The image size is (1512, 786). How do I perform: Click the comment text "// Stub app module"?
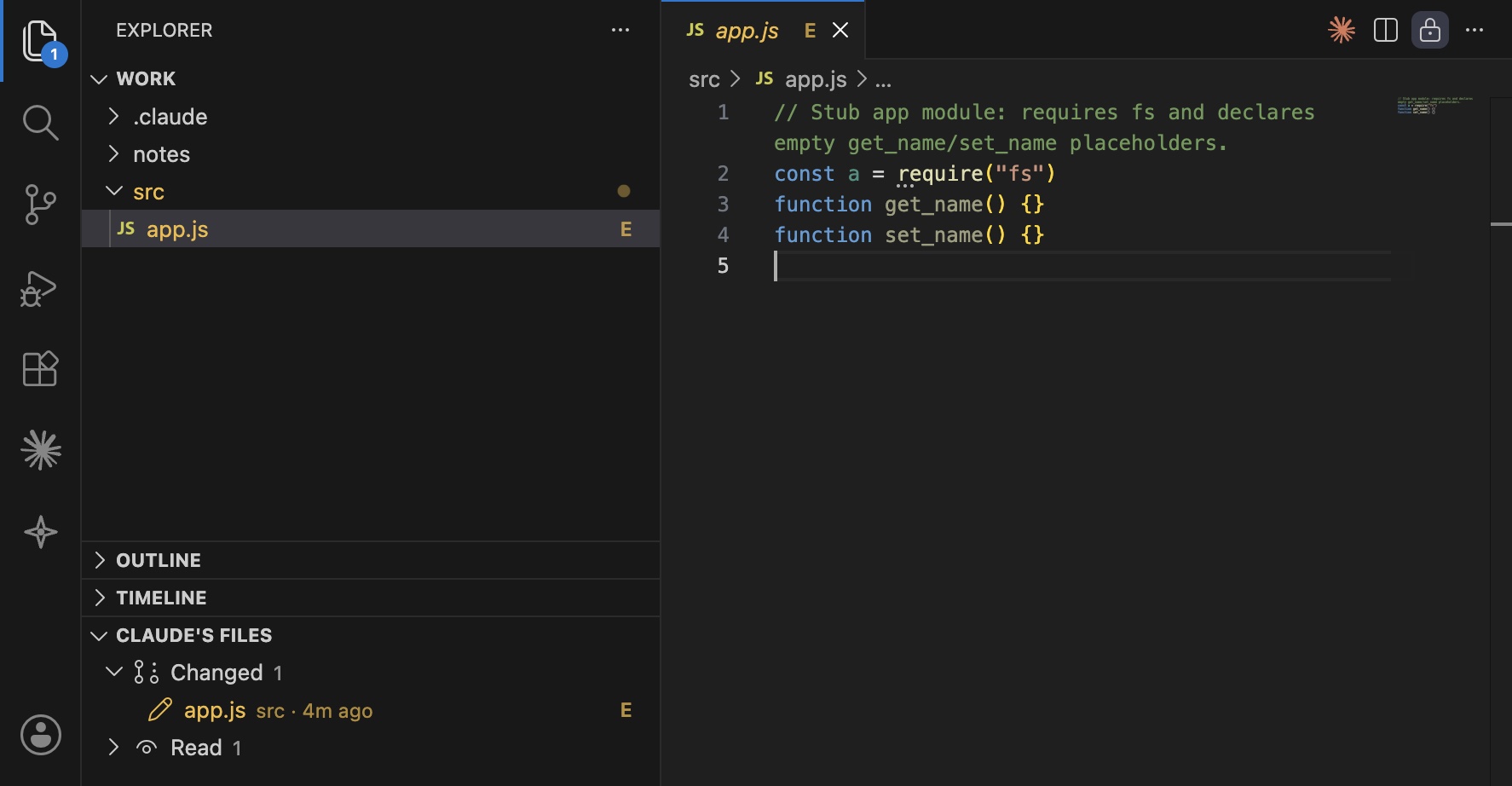pyautogui.click(x=890, y=113)
